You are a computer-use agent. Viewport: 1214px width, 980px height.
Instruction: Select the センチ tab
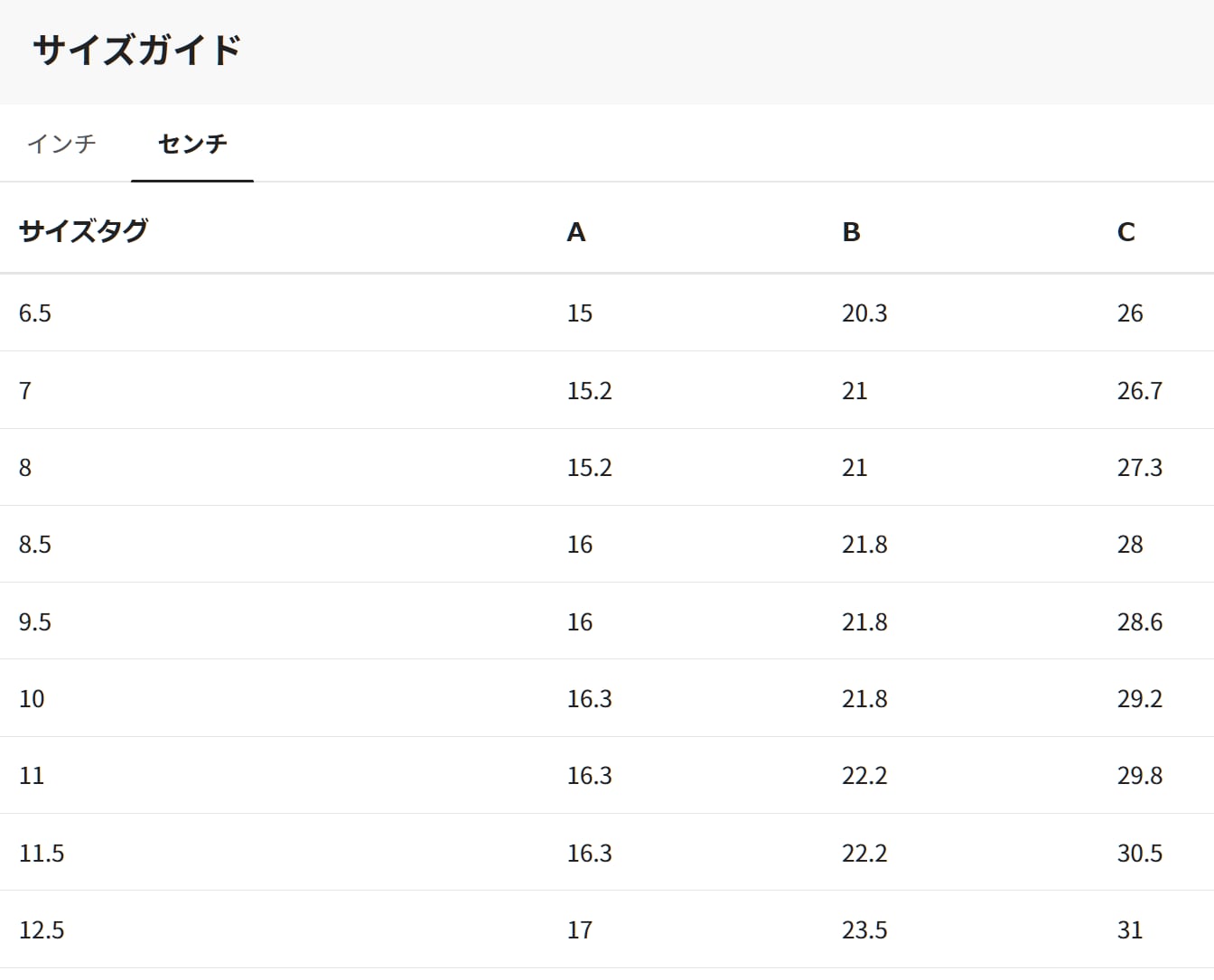[192, 144]
